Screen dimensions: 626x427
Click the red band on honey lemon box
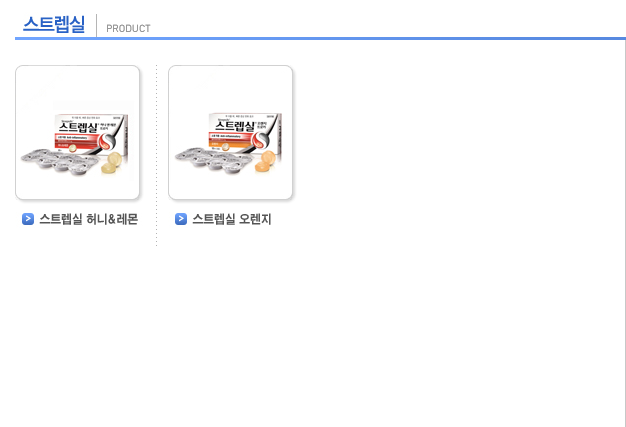76,138
